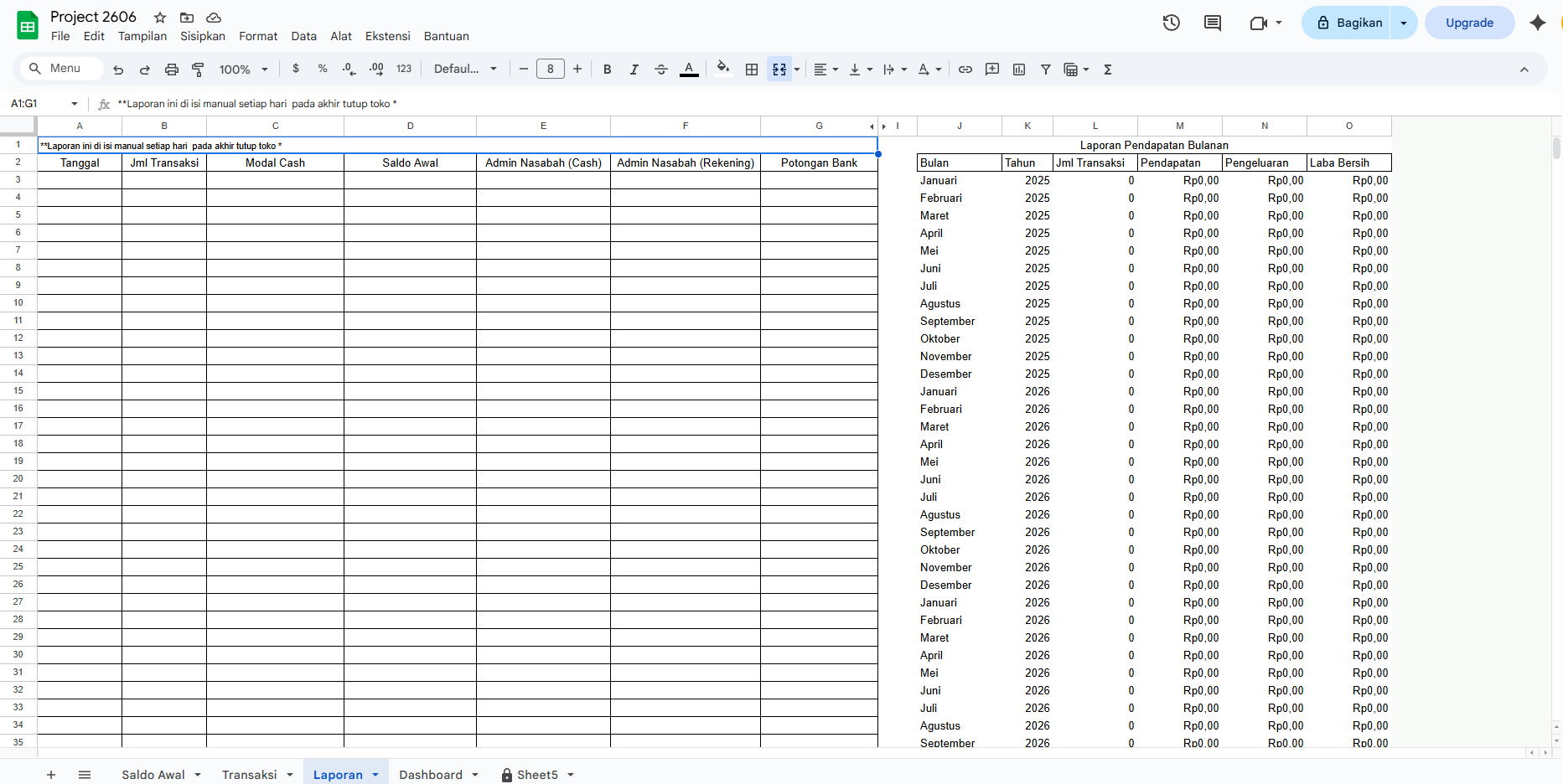Insert chart from toolbar

point(1019,70)
